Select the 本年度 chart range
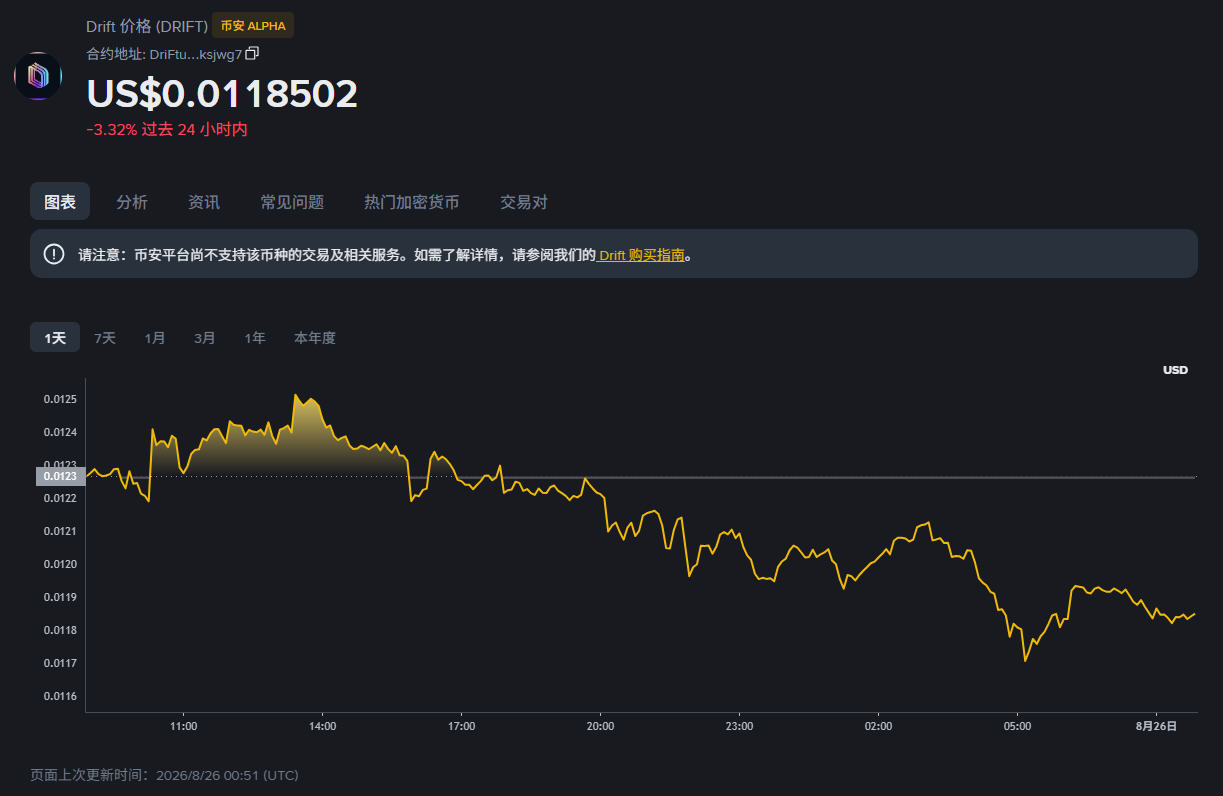The image size is (1223, 796). (x=315, y=338)
